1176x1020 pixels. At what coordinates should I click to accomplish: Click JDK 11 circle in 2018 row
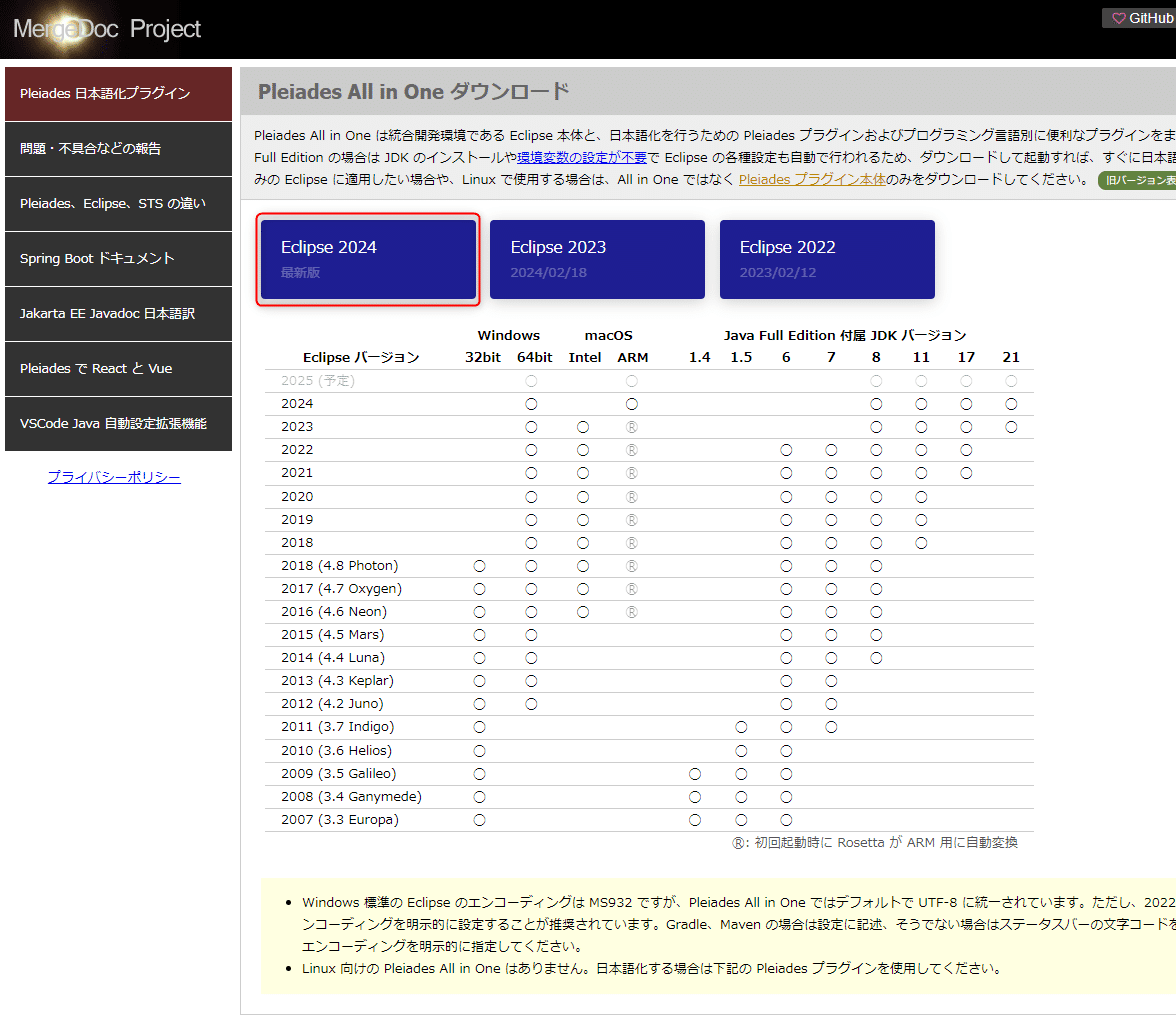(x=921, y=543)
